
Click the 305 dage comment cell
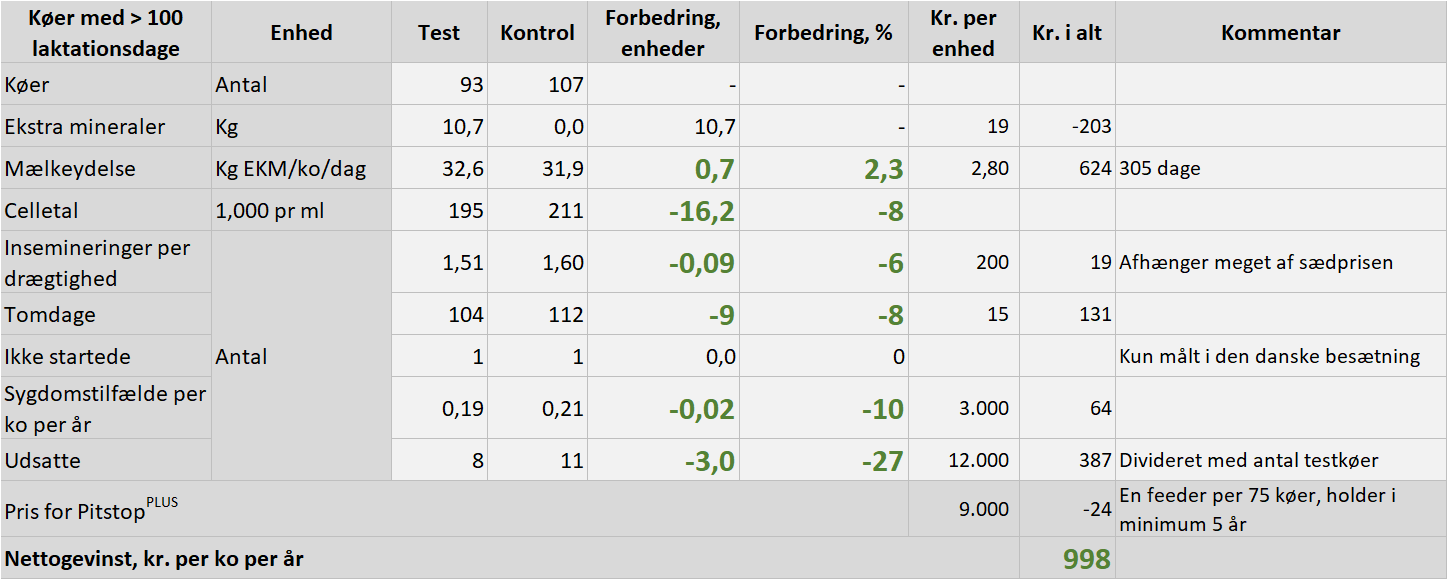coord(1160,169)
